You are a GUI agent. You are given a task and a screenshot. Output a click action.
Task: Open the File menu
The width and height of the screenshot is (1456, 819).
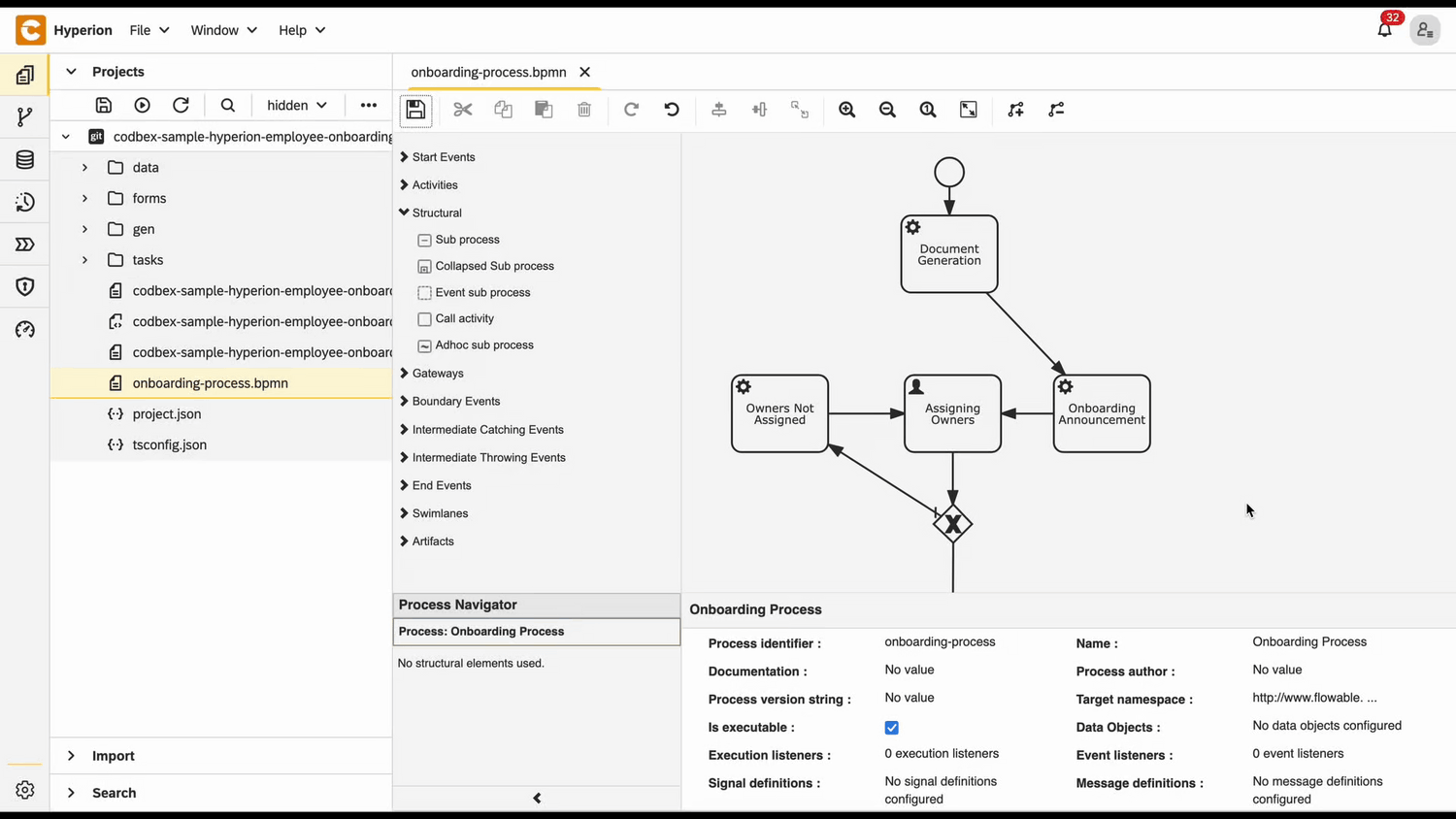pyautogui.click(x=149, y=30)
